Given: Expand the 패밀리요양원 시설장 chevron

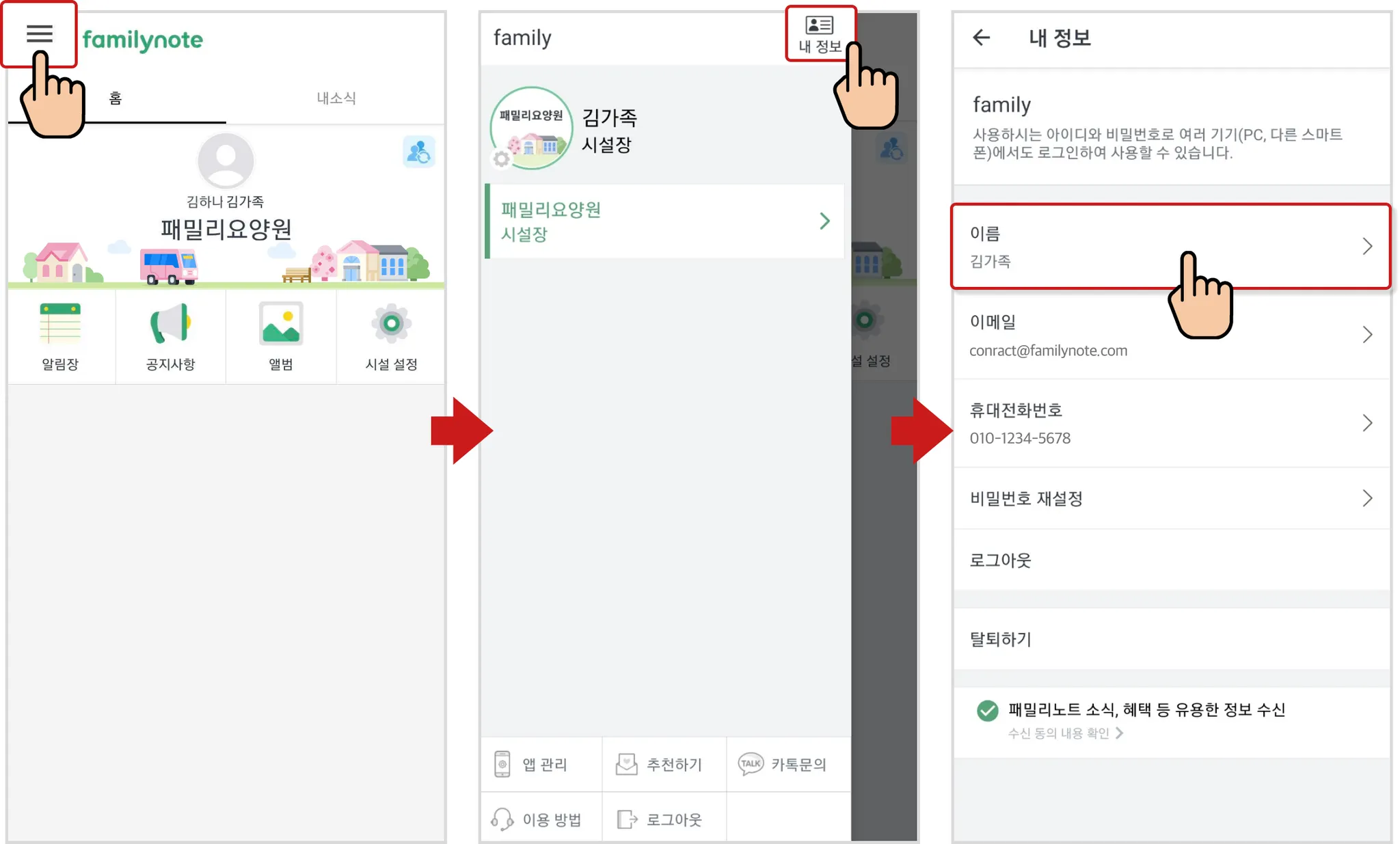Looking at the screenshot, I should tap(824, 221).
